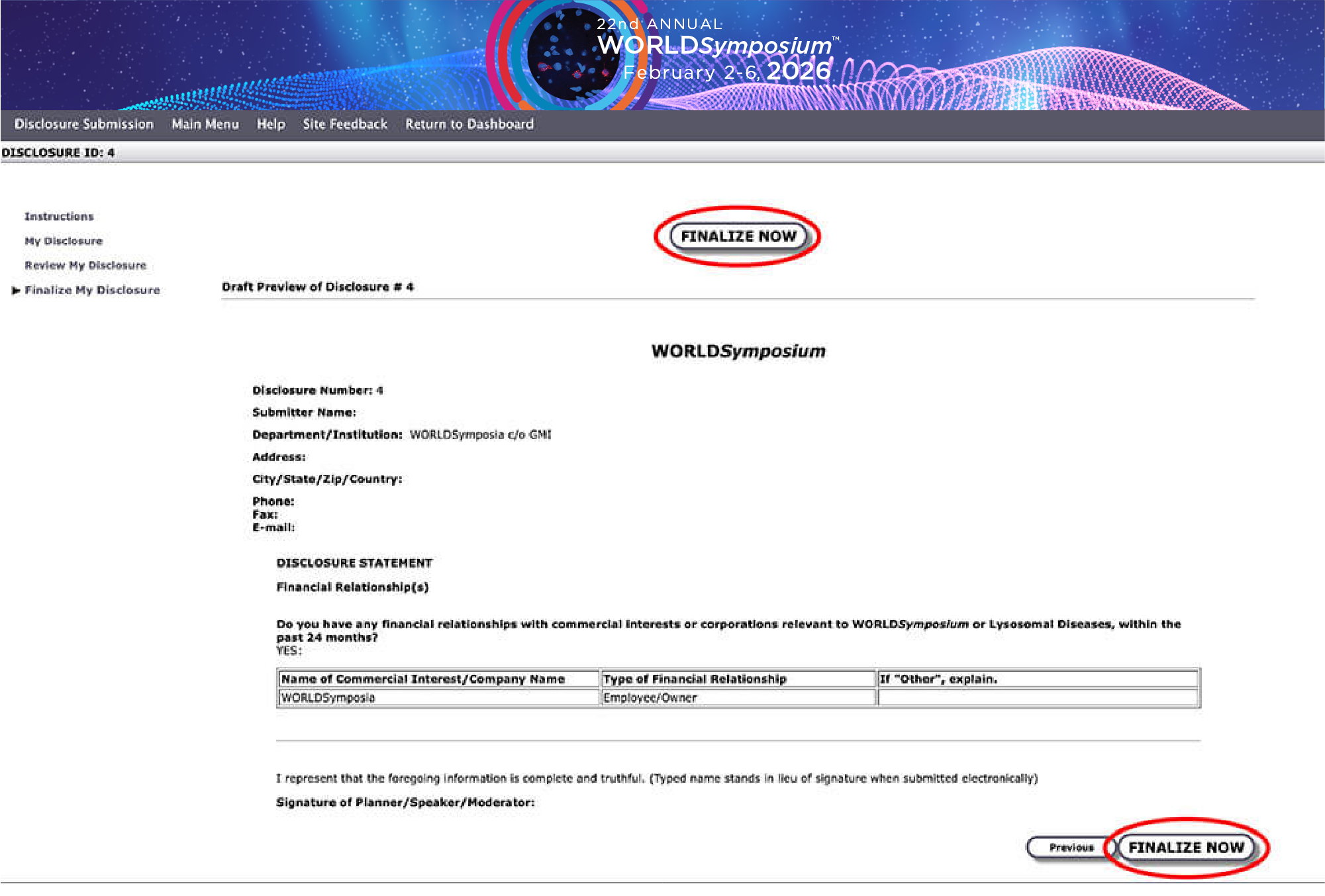This screenshot has height=896, width=1325.
Task: Click the centered WORLDSymposium title
Action: tap(738, 351)
